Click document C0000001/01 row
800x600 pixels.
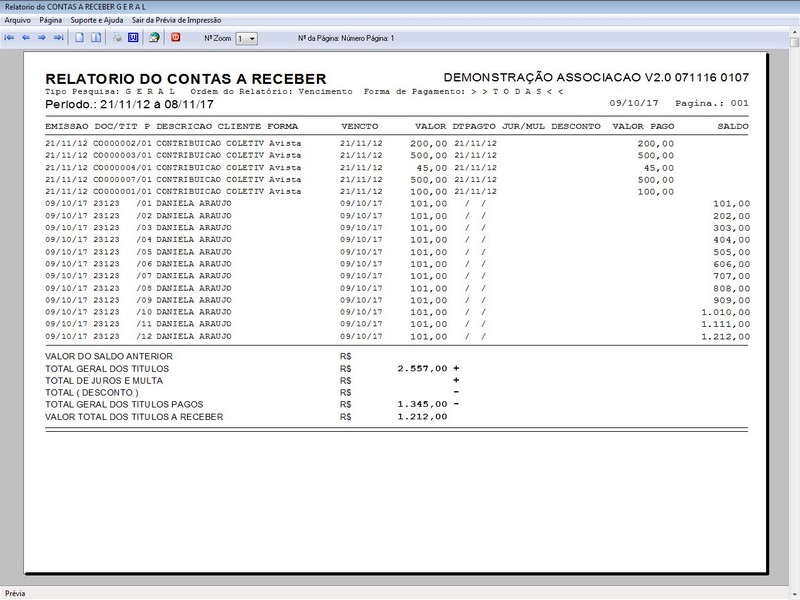tap(360, 192)
